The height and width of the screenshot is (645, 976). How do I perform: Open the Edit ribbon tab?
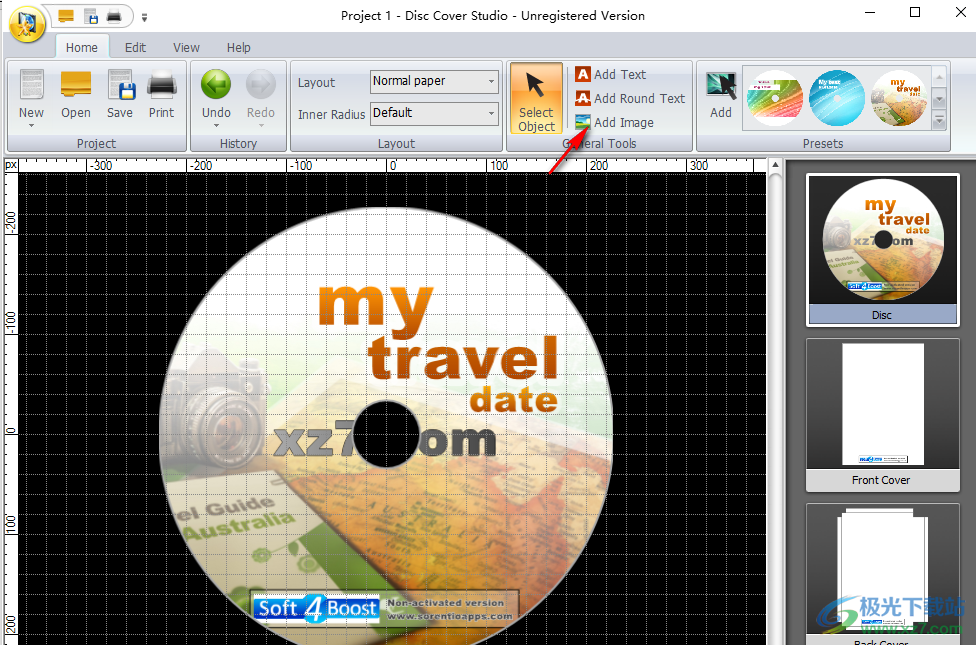coord(135,47)
